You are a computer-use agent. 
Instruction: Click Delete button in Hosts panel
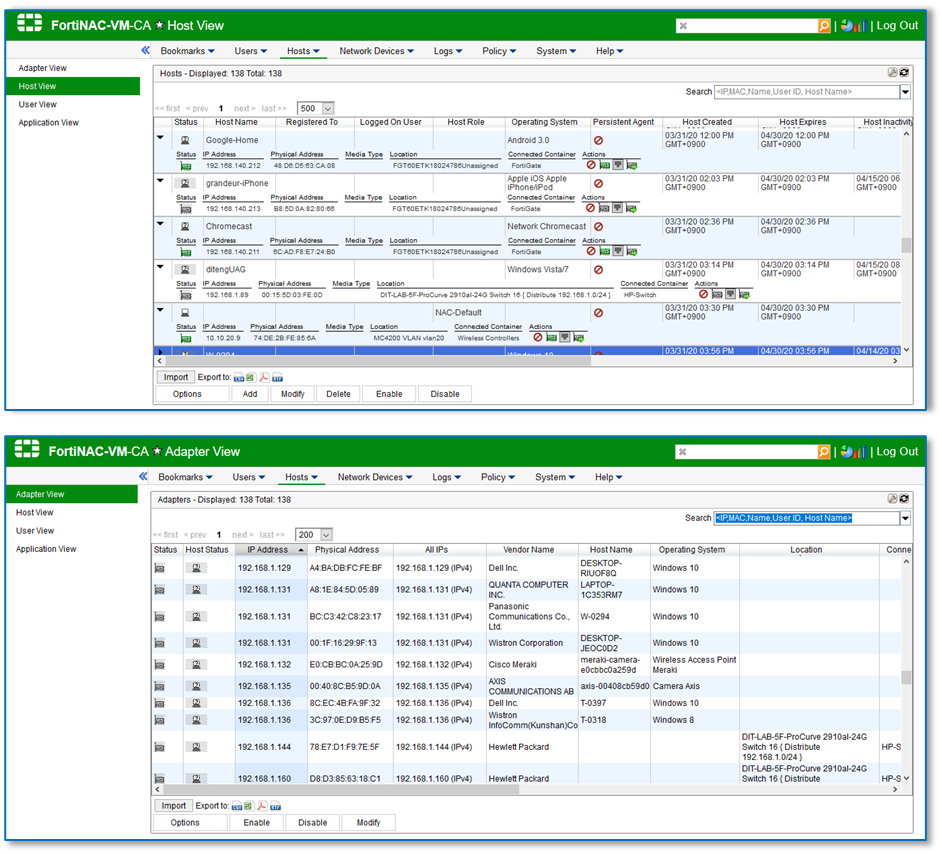click(338, 394)
